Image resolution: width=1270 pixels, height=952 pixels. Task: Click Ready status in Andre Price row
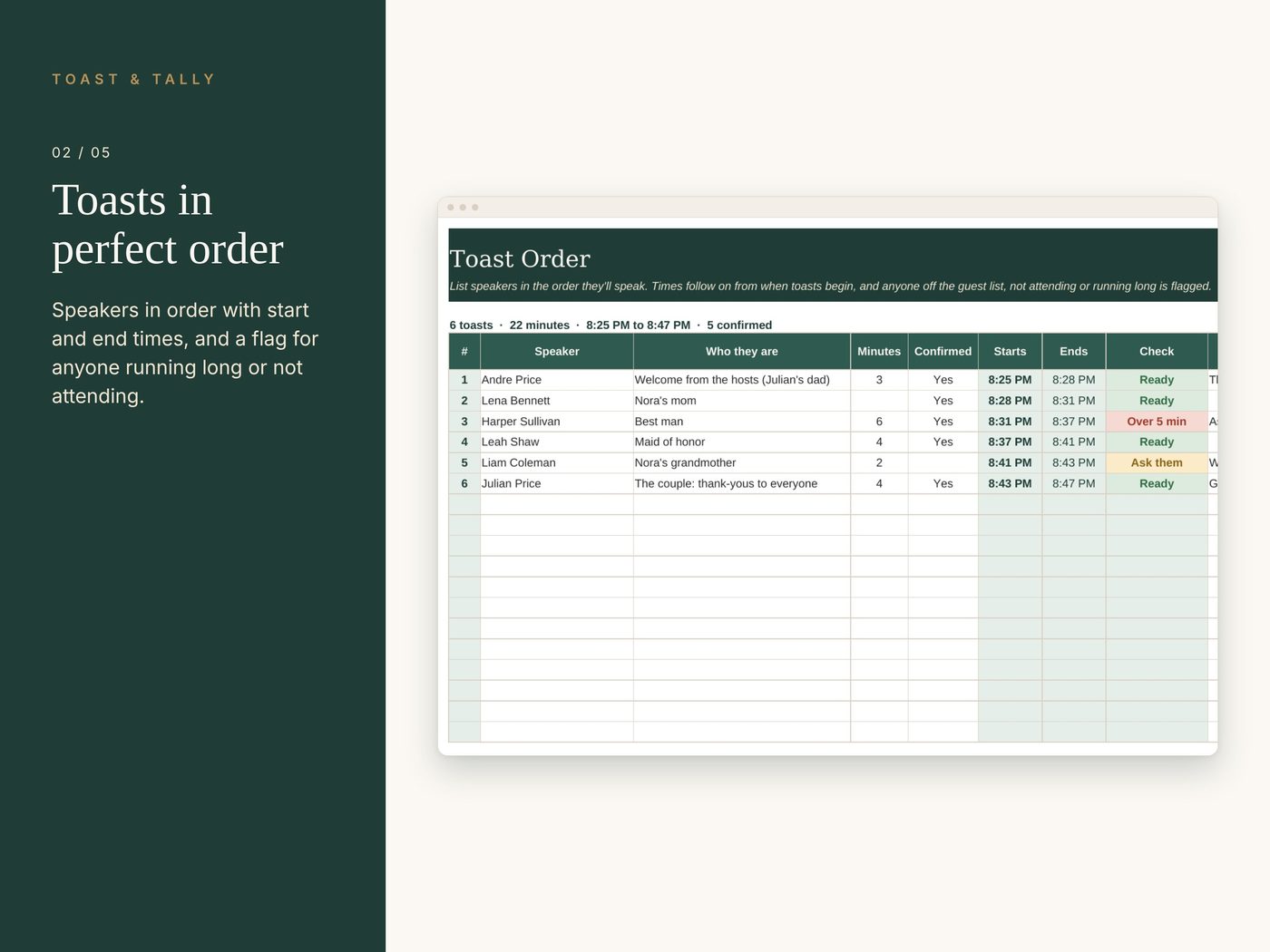[x=1157, y=380]
